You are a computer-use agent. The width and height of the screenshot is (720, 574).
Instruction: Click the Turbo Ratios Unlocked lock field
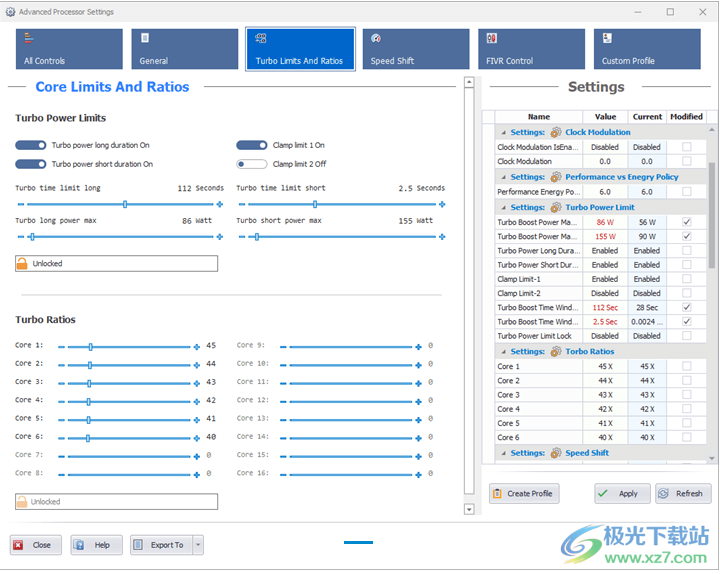pyautogui.click(x=117, y=501)
